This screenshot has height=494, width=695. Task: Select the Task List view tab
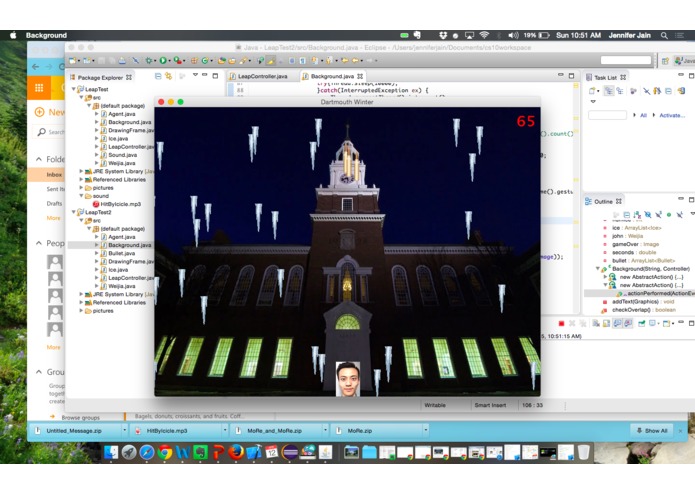click(x=605, y=78)
